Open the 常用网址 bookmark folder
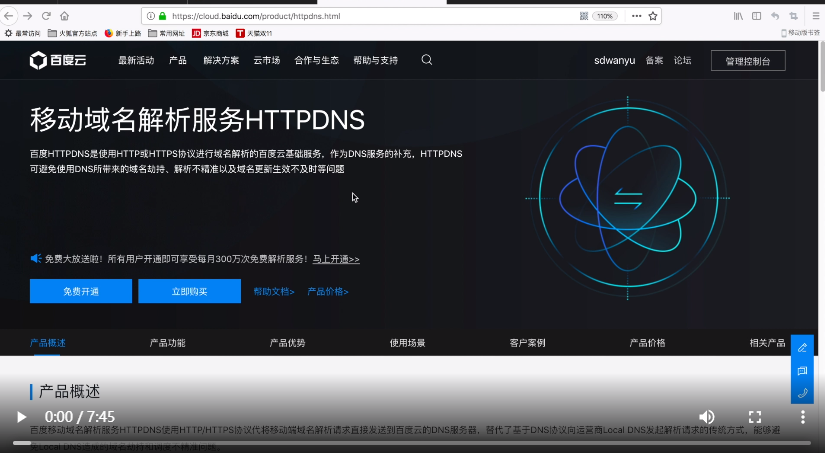825x453 pixels. pyautogui.click(x=166, y=33)
